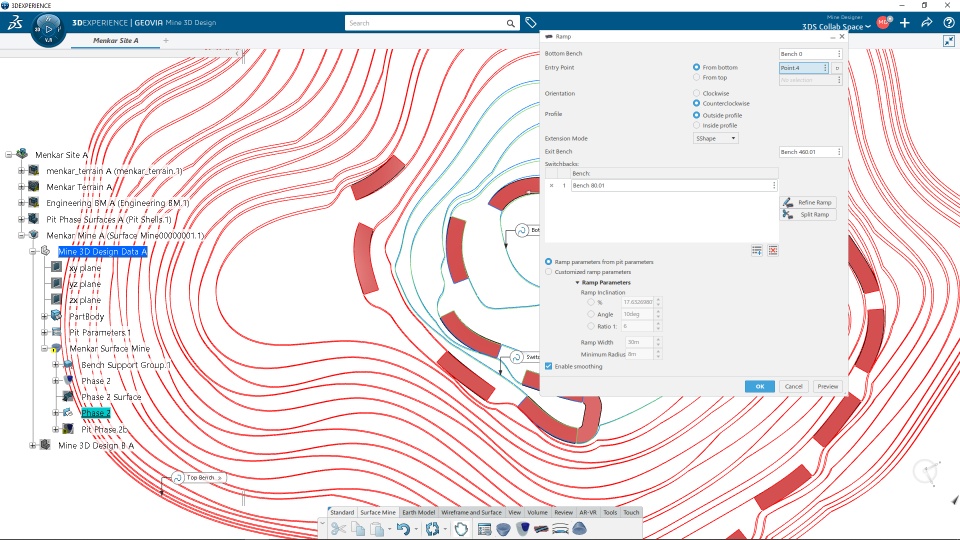
Task: Click the OK button
Action: (x=760, y=386)
